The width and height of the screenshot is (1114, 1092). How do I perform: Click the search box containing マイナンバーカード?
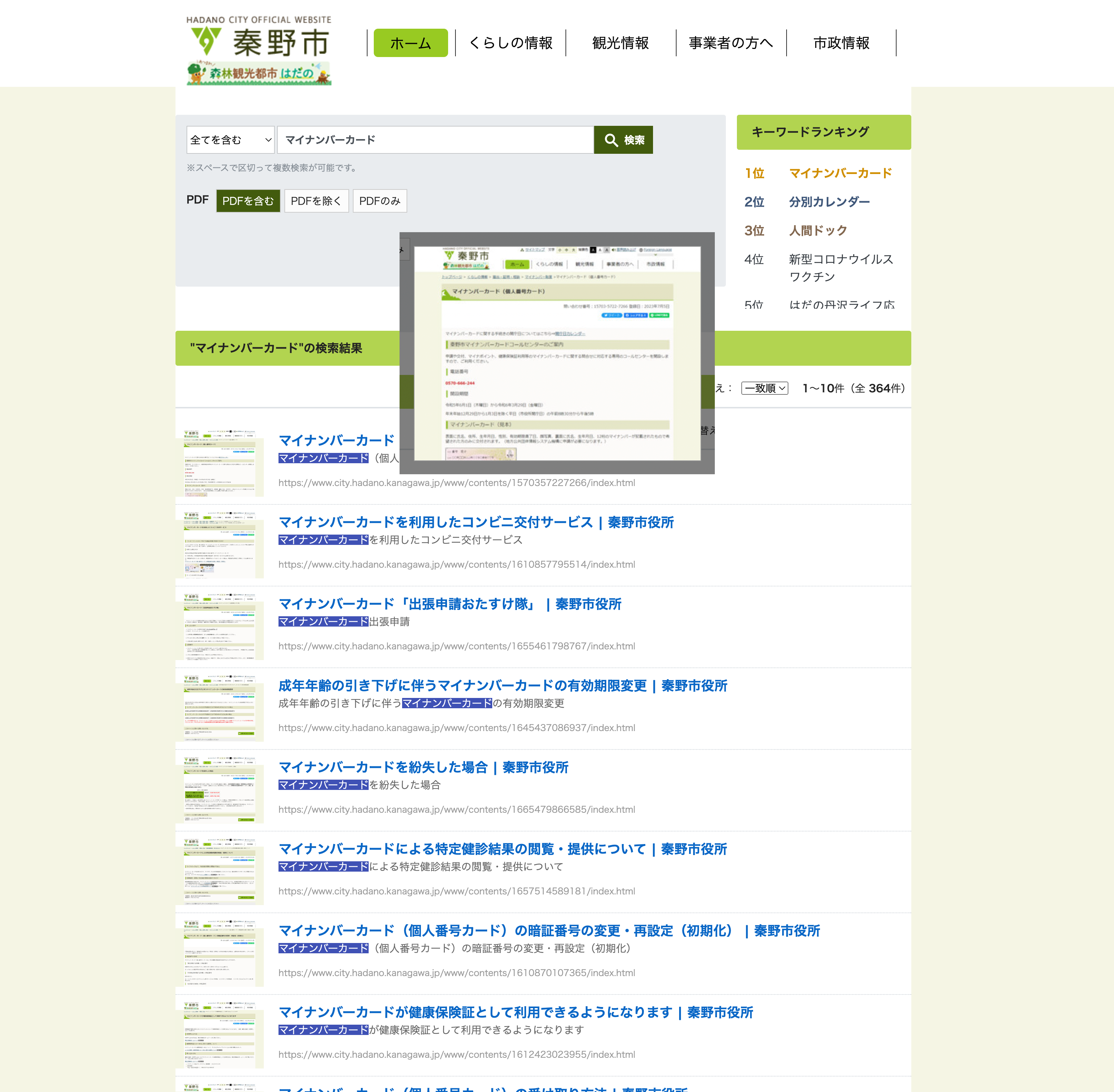(x=435, y=140)
